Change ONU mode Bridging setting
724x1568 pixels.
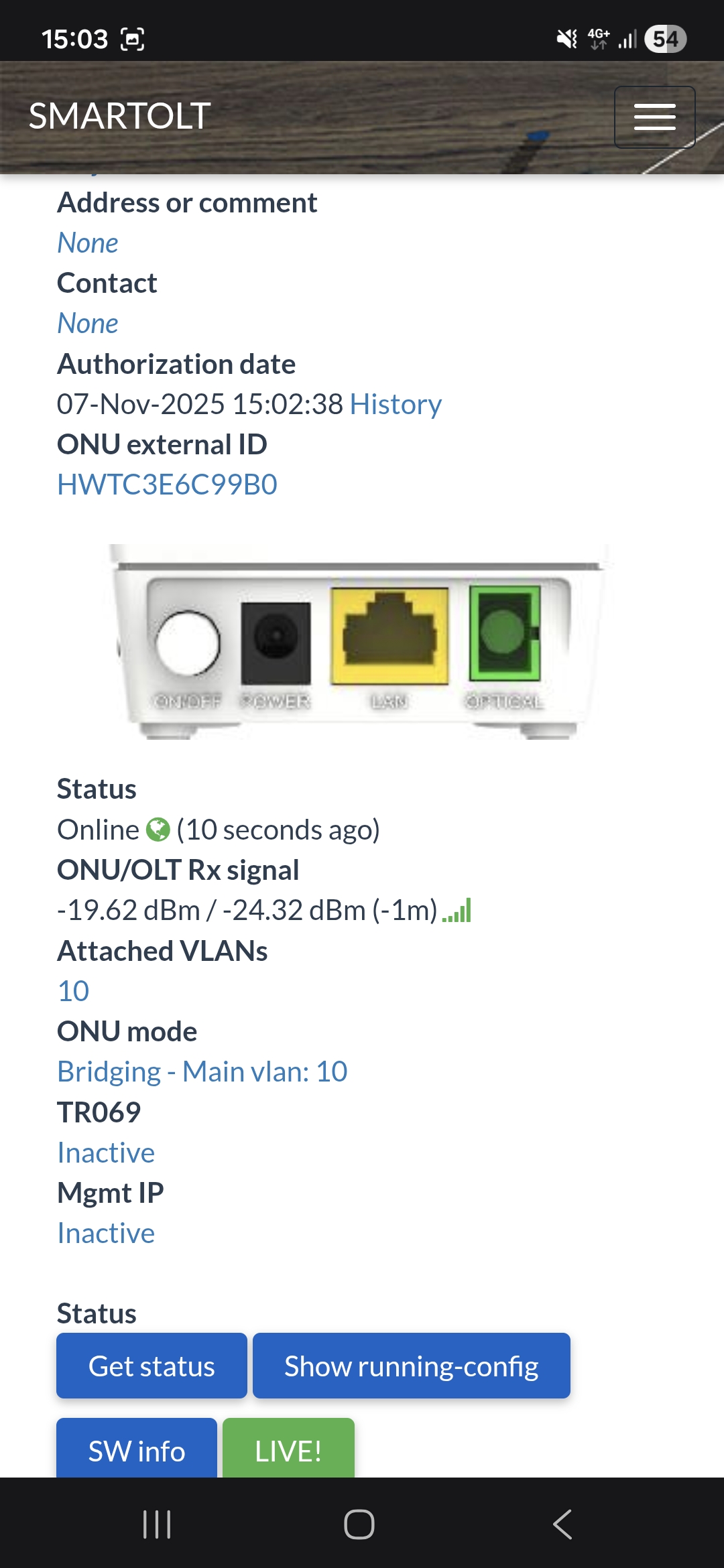202,1071
